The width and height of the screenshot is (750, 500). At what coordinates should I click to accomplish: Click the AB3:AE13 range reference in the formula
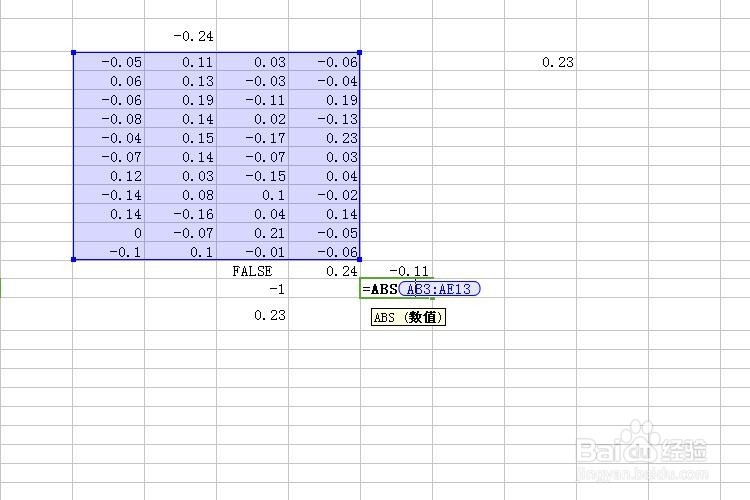pos(439,289)
